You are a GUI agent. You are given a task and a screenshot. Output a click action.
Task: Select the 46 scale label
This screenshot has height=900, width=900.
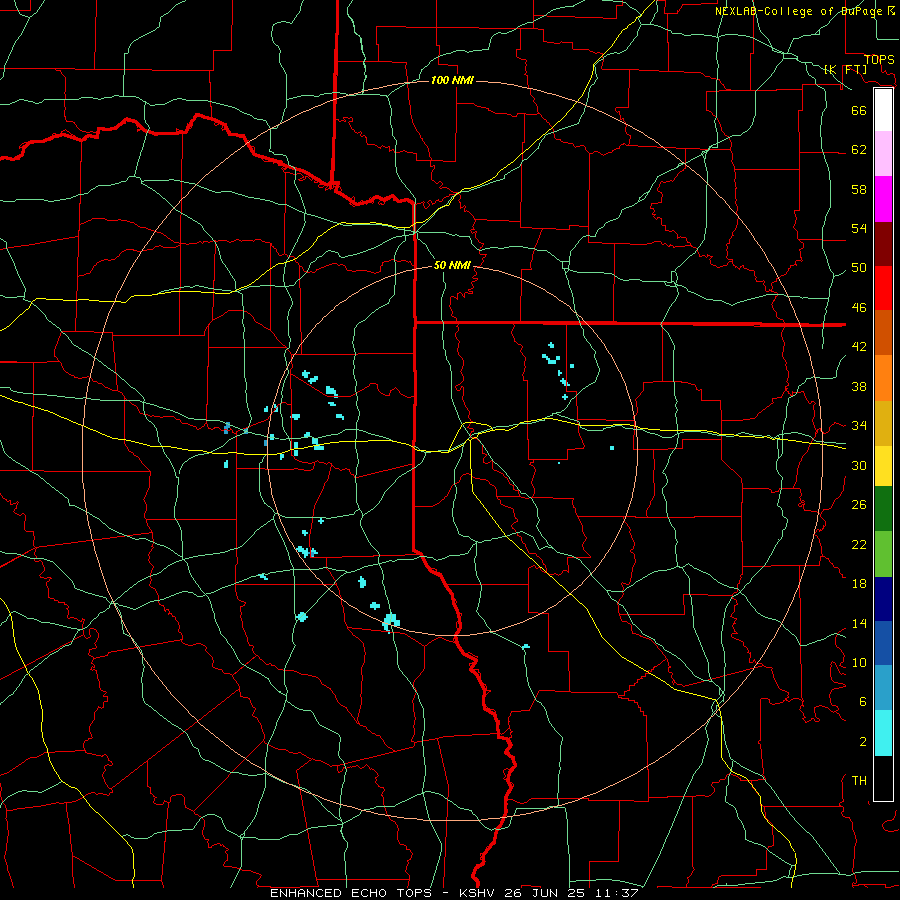[859, 308]
